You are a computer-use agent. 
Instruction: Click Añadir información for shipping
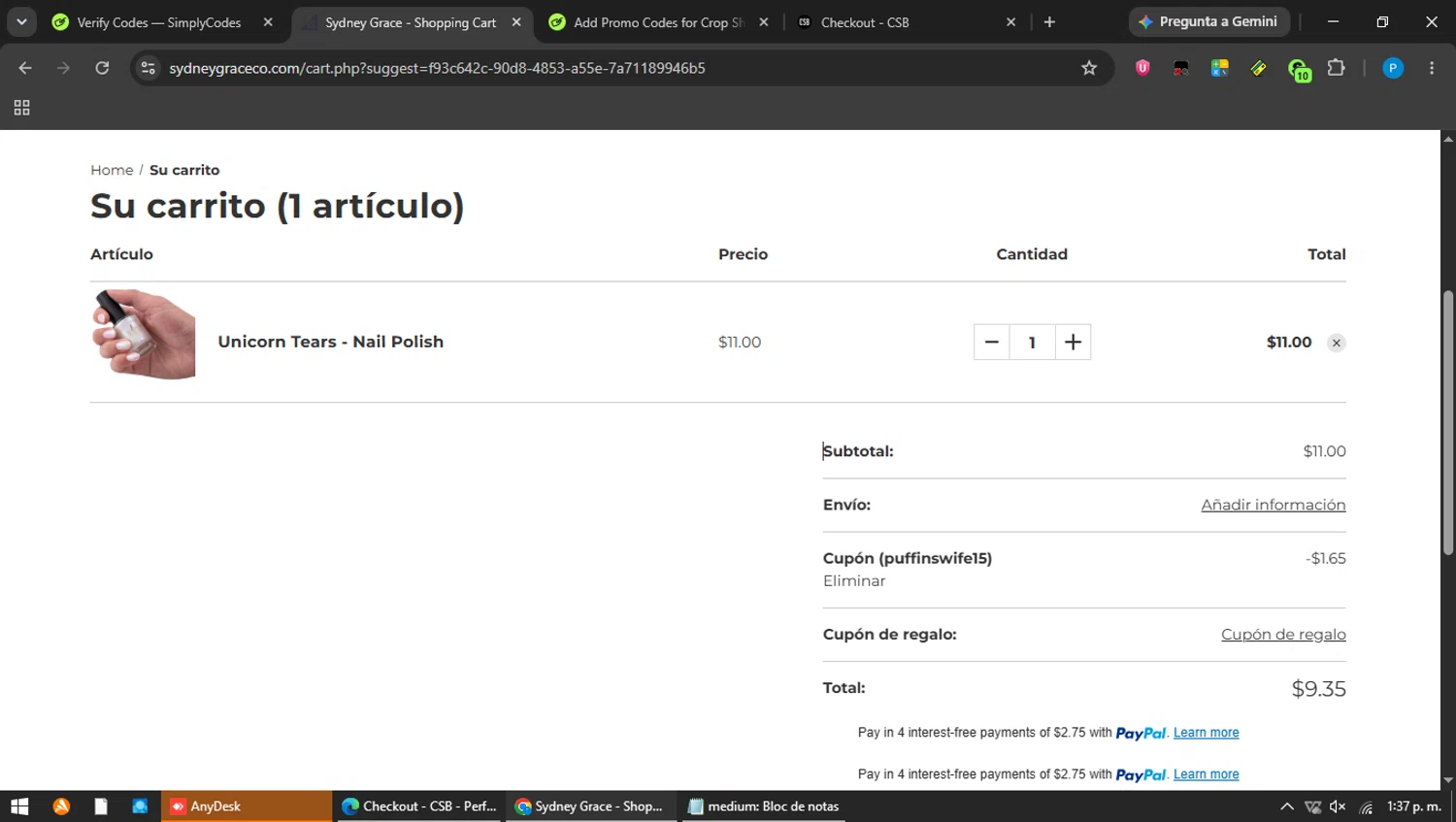pyautogui.click(x=1274, y=505)
